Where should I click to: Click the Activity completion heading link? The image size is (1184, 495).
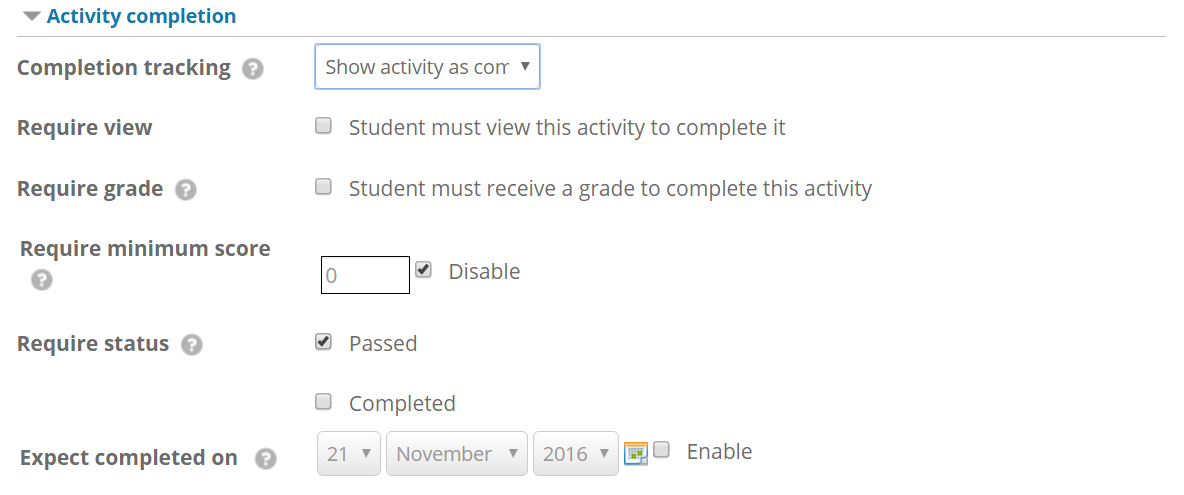[x=141, y=16]
